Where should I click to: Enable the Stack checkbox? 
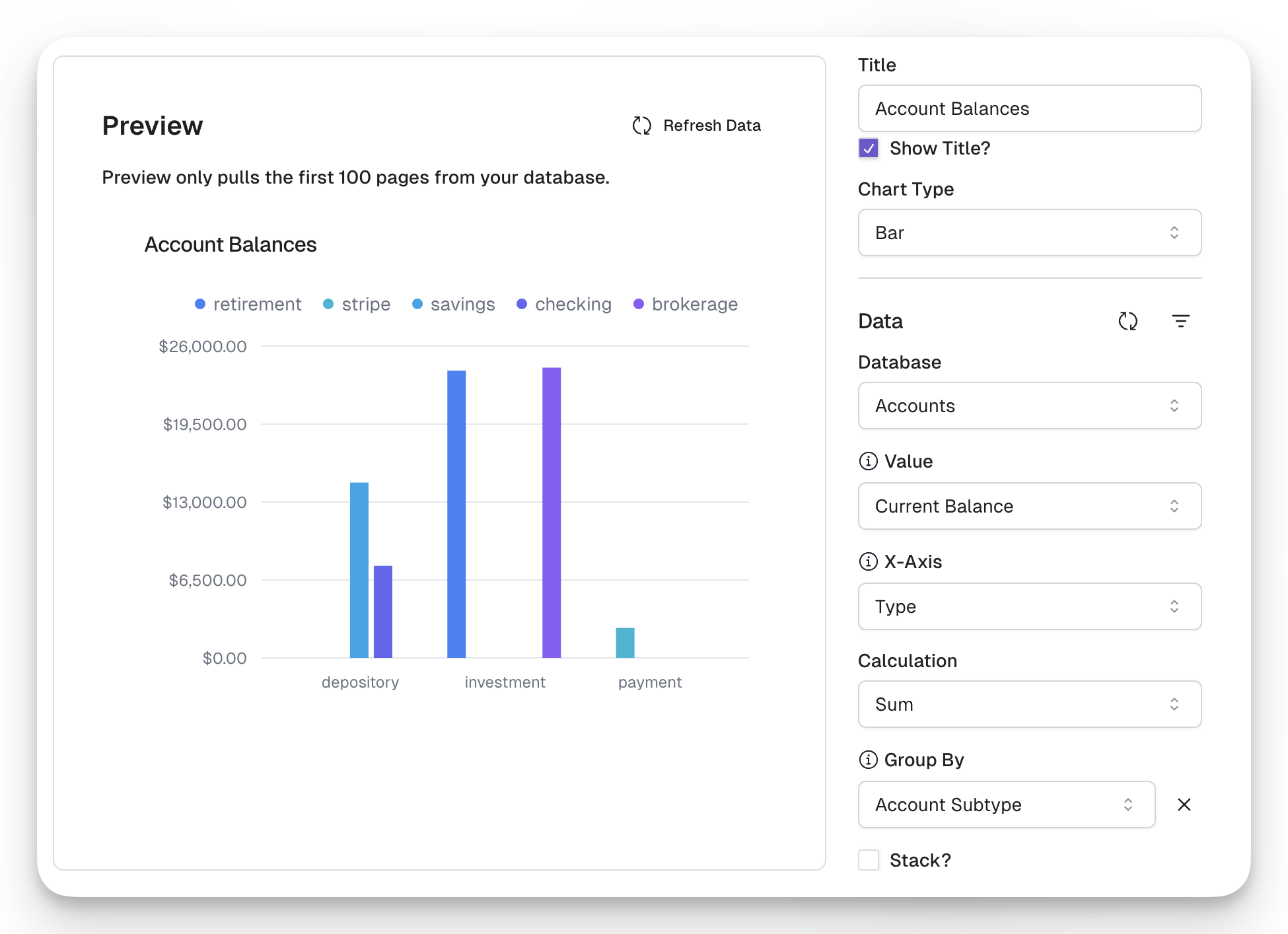click(869, 860)
